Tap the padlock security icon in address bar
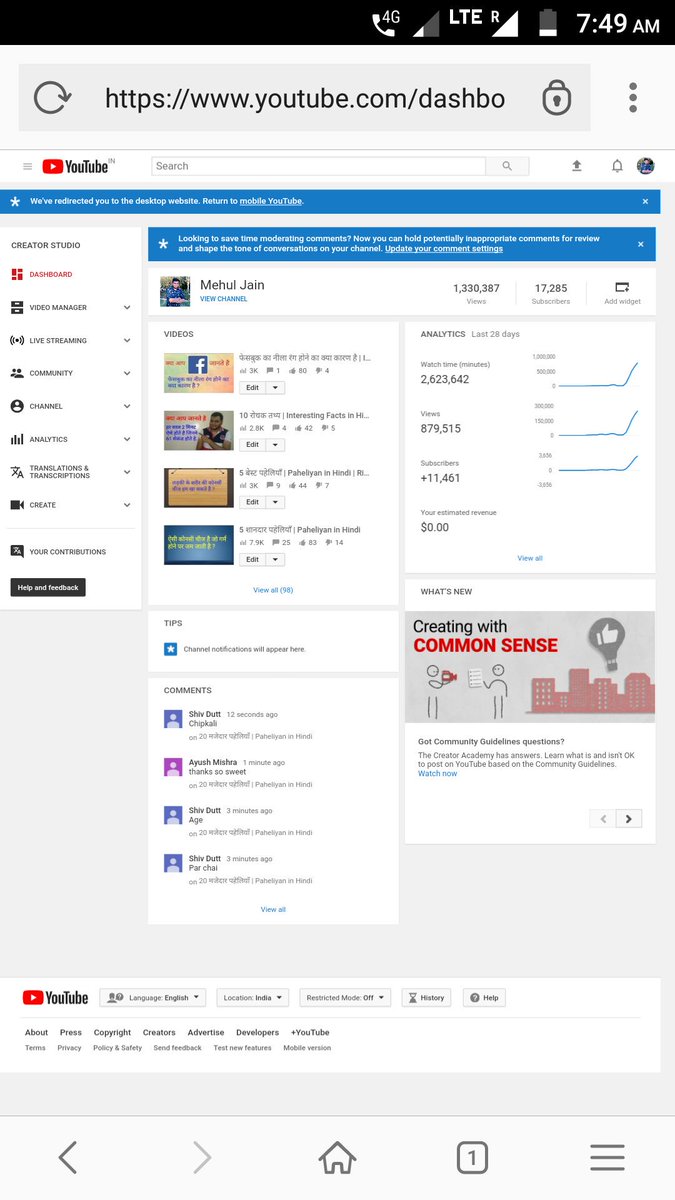 557,98
